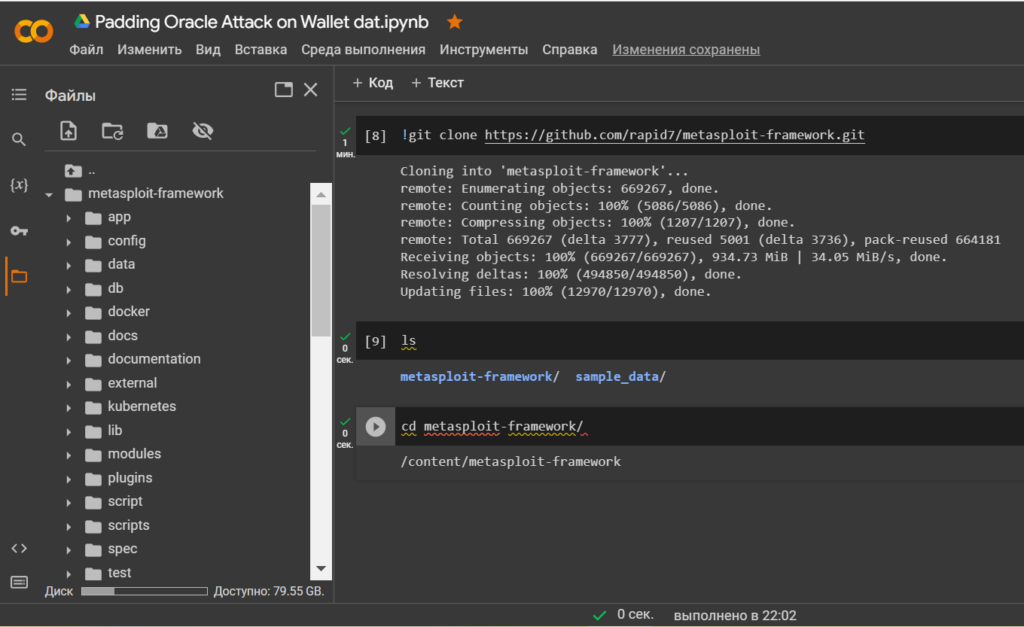Open the Файл menu
Screen dimensions: 1024x627
(86, 50)
